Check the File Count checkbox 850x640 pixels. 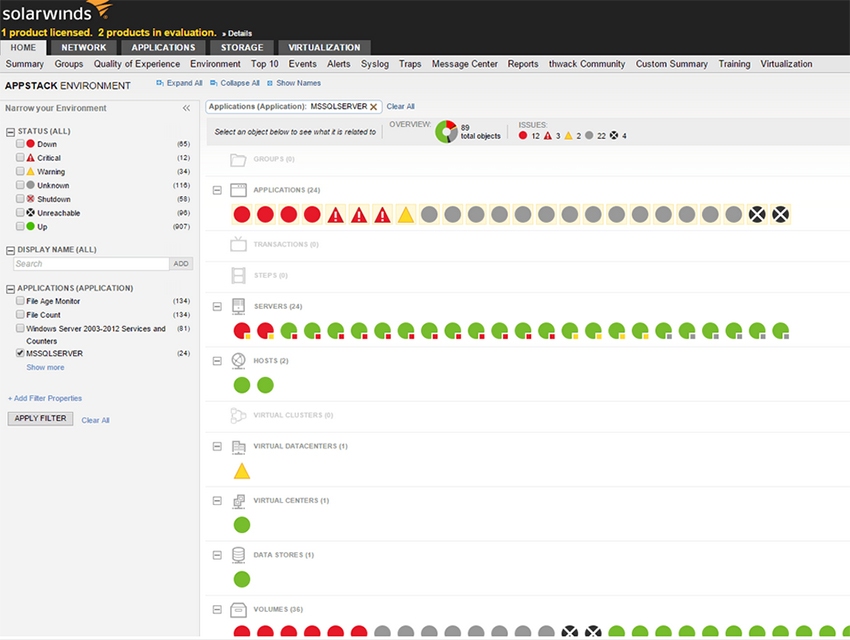click(x=20, y=314)
